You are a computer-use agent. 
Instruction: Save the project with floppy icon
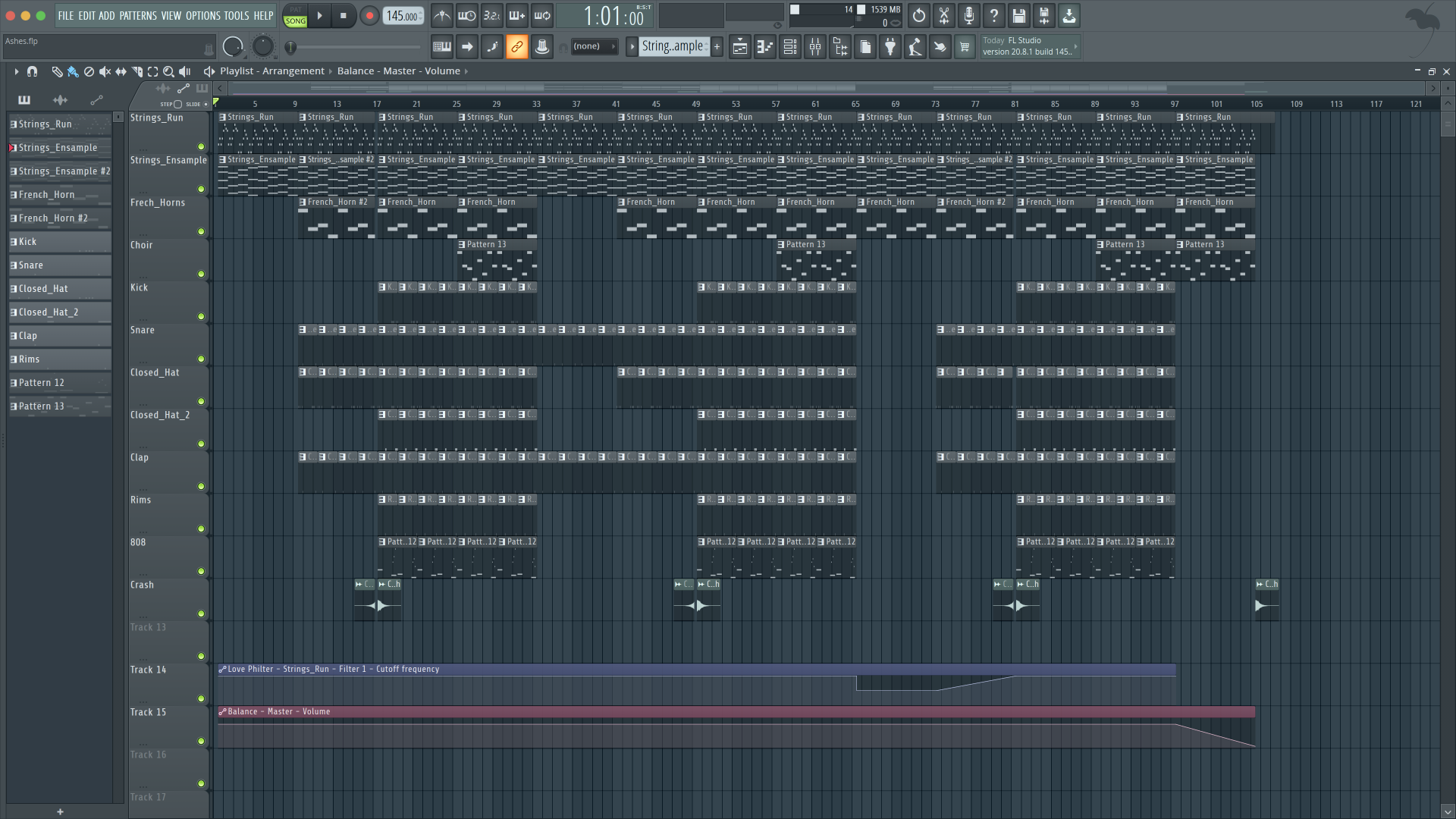(x=1019, y=15)
